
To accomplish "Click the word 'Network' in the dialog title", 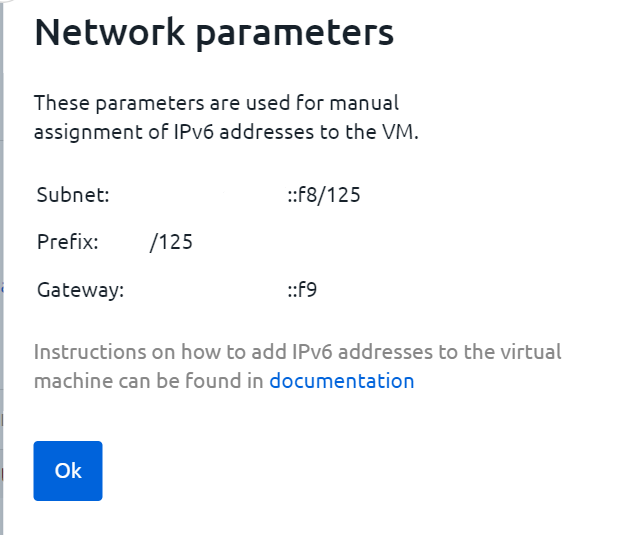I will click(110, 33).
